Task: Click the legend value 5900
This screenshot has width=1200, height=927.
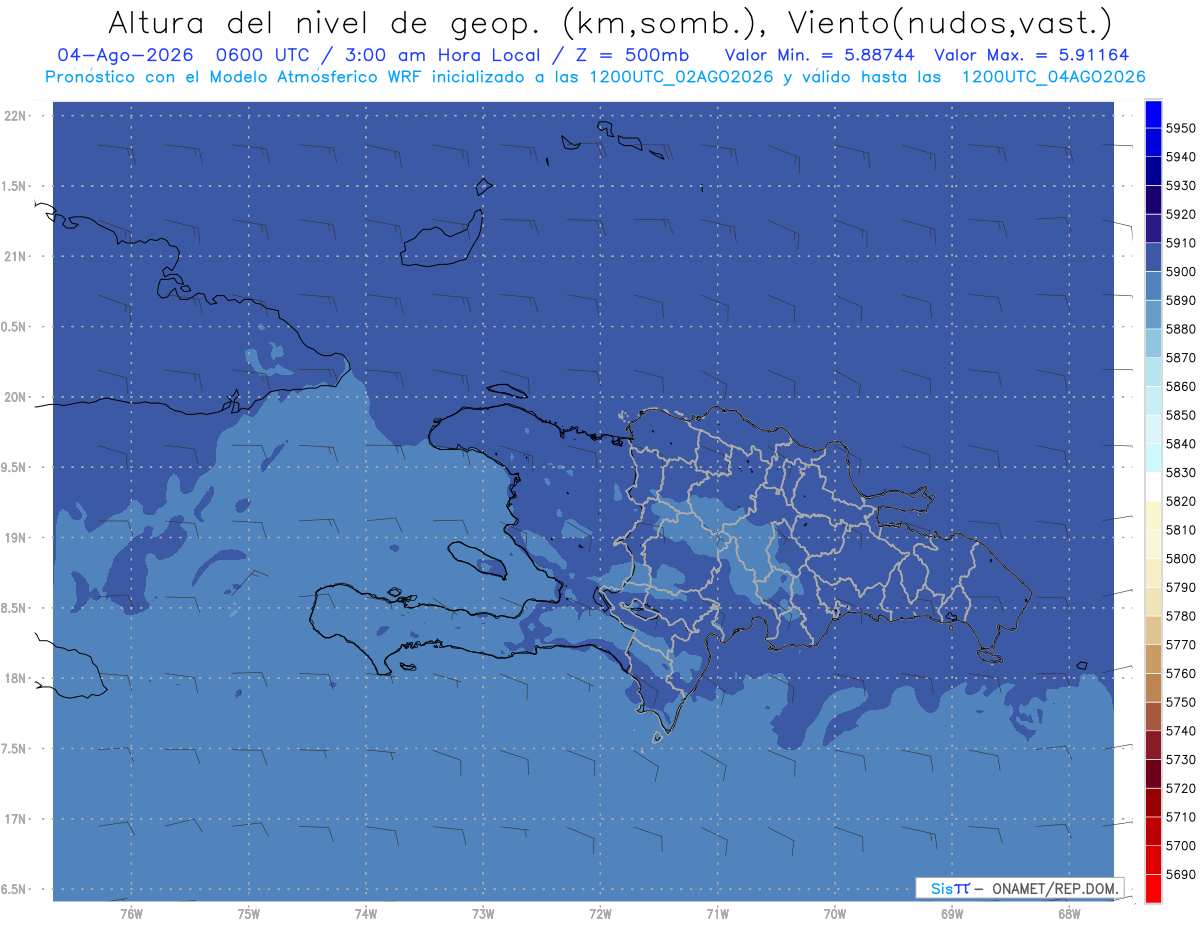Action: coord(1180,272)
